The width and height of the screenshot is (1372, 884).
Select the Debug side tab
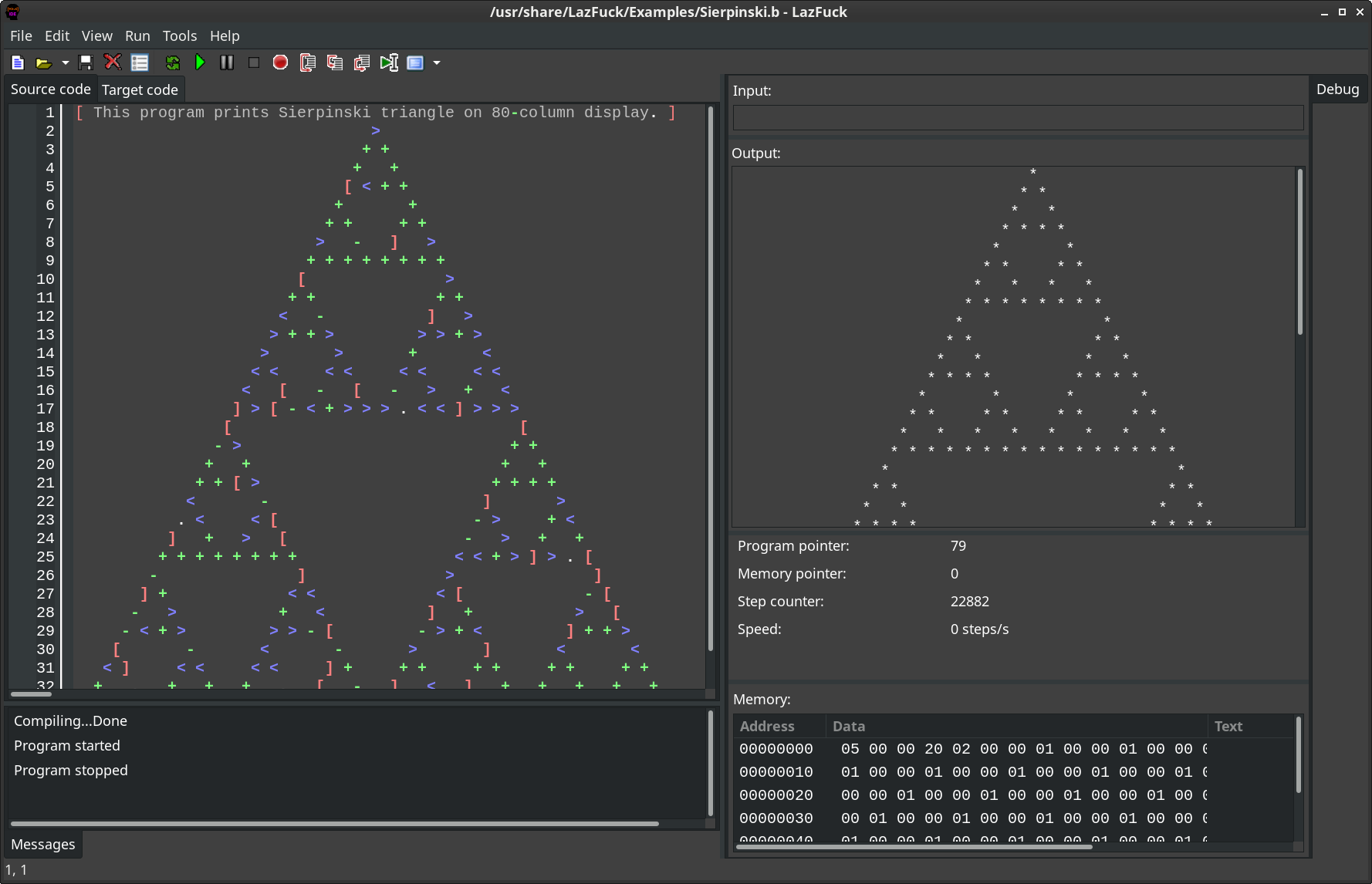(1337, 89)
